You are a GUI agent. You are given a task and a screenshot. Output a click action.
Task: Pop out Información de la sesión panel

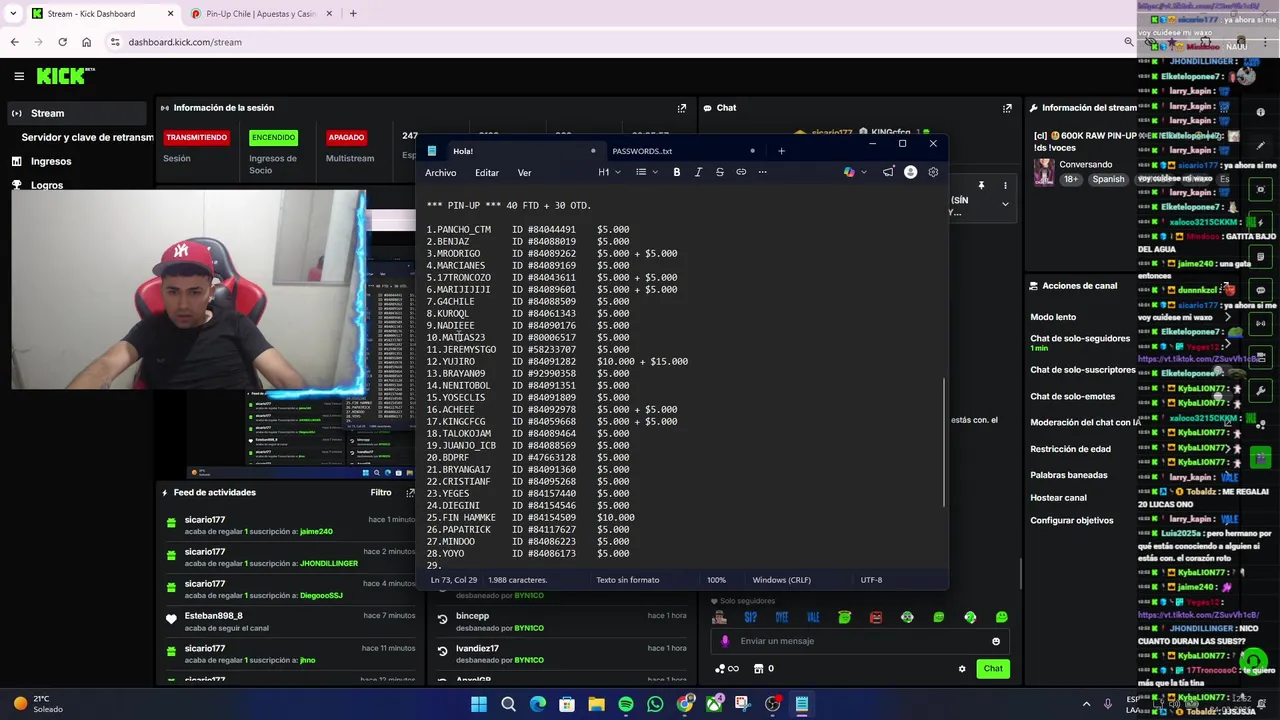point(682,108)
